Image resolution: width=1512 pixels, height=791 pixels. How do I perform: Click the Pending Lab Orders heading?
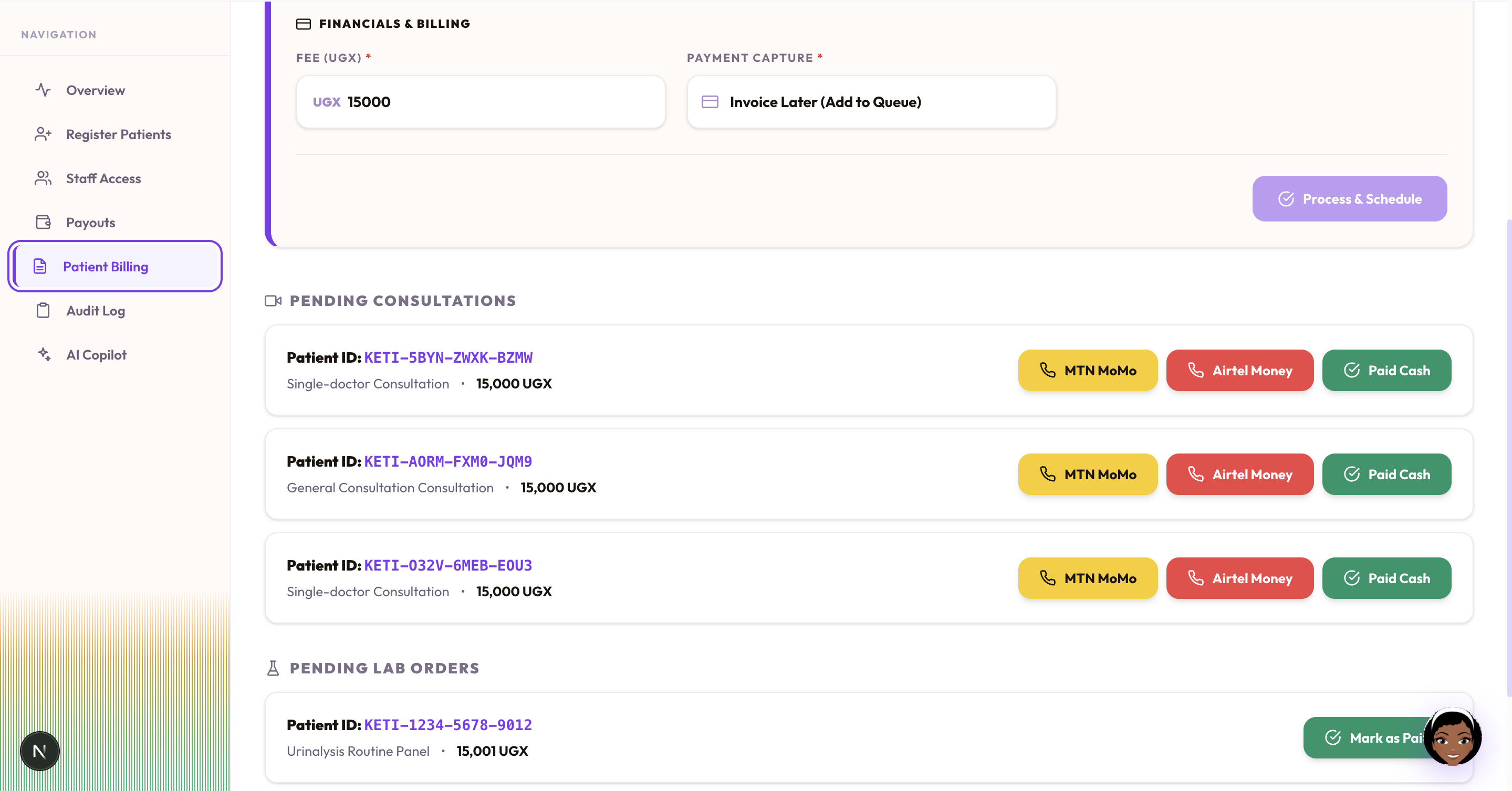pos(384,668)
